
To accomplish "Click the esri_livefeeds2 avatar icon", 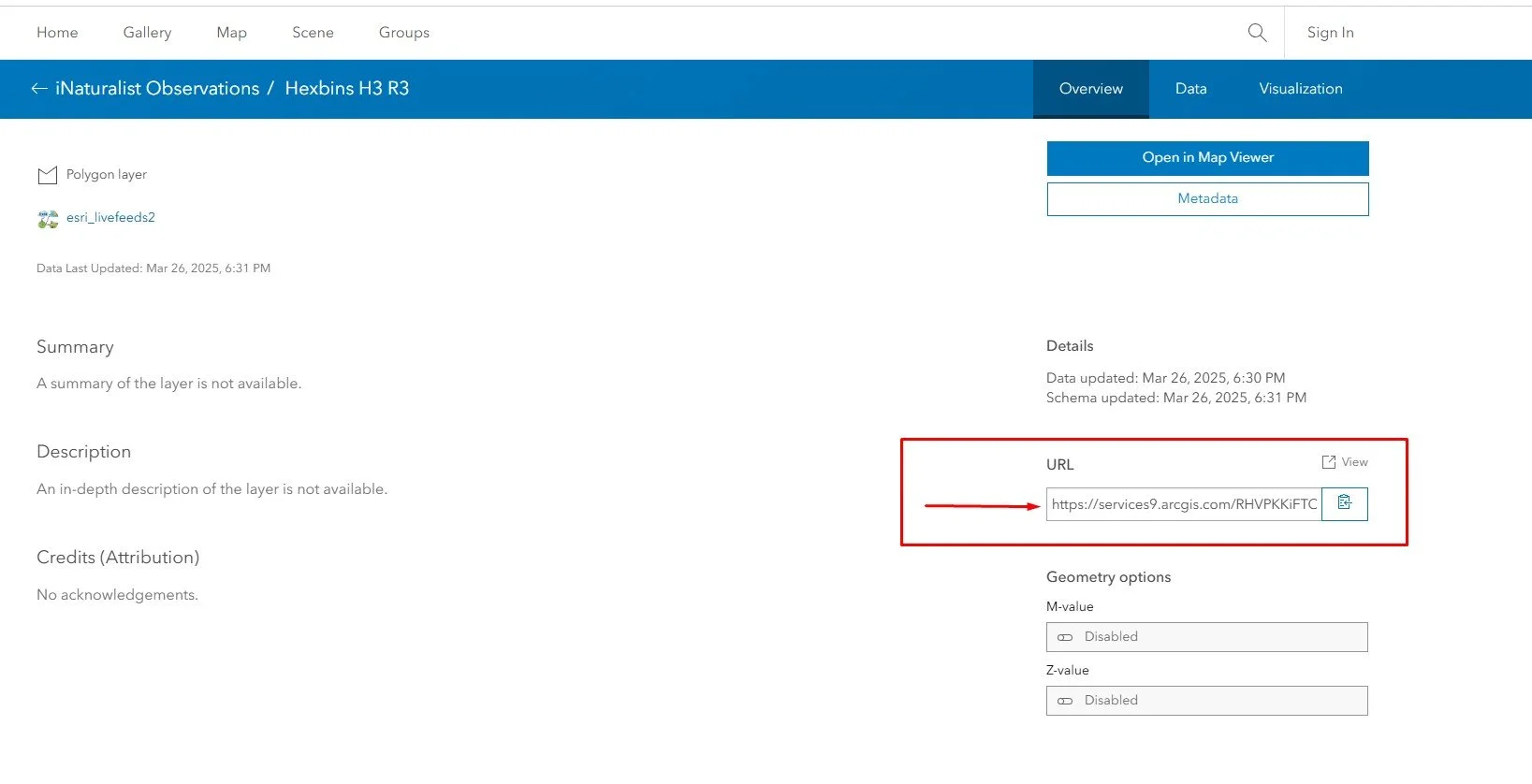I will (48, 219).
